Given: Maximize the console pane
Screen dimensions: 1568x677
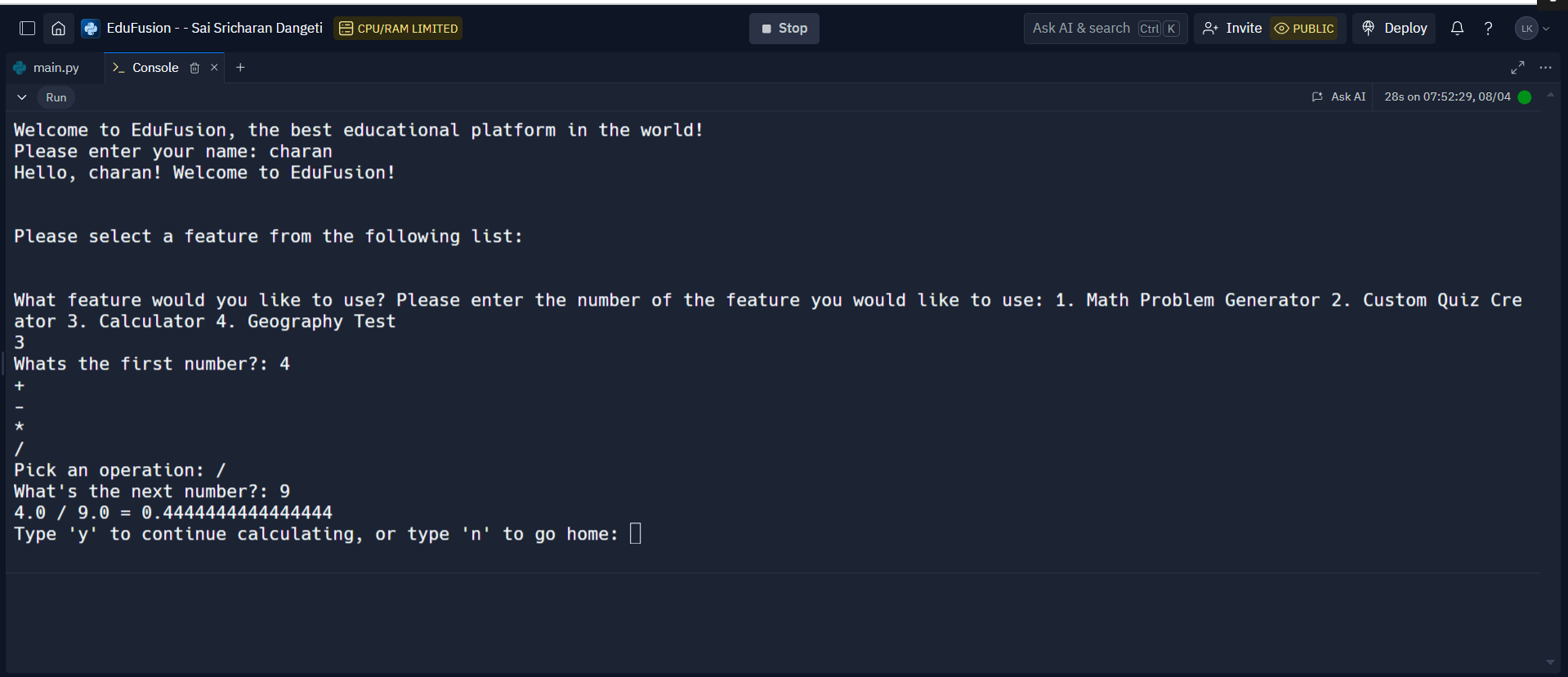Looking at the screenshot, I should coord(1517,68).
